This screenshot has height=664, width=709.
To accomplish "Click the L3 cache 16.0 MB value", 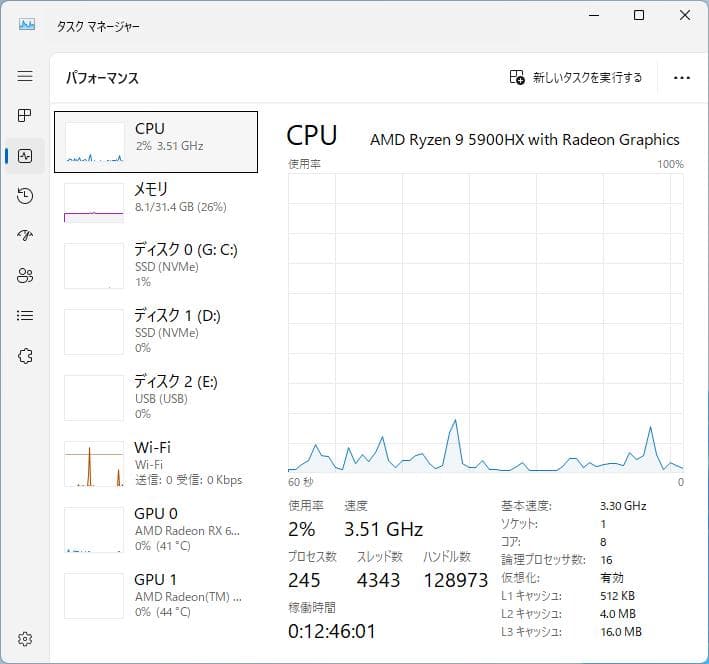I will 621,632.
